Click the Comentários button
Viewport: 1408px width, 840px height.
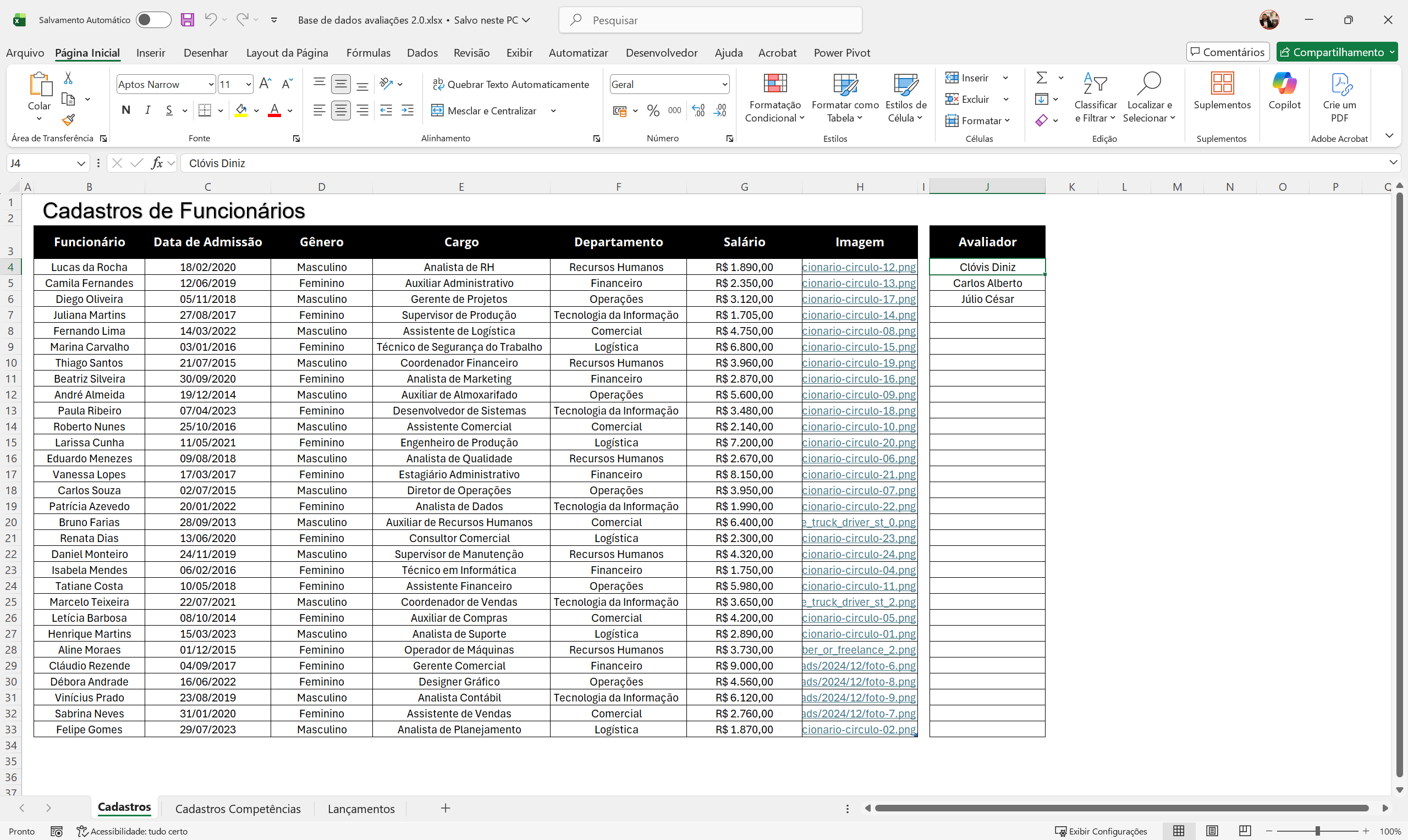click(1228, 52)
